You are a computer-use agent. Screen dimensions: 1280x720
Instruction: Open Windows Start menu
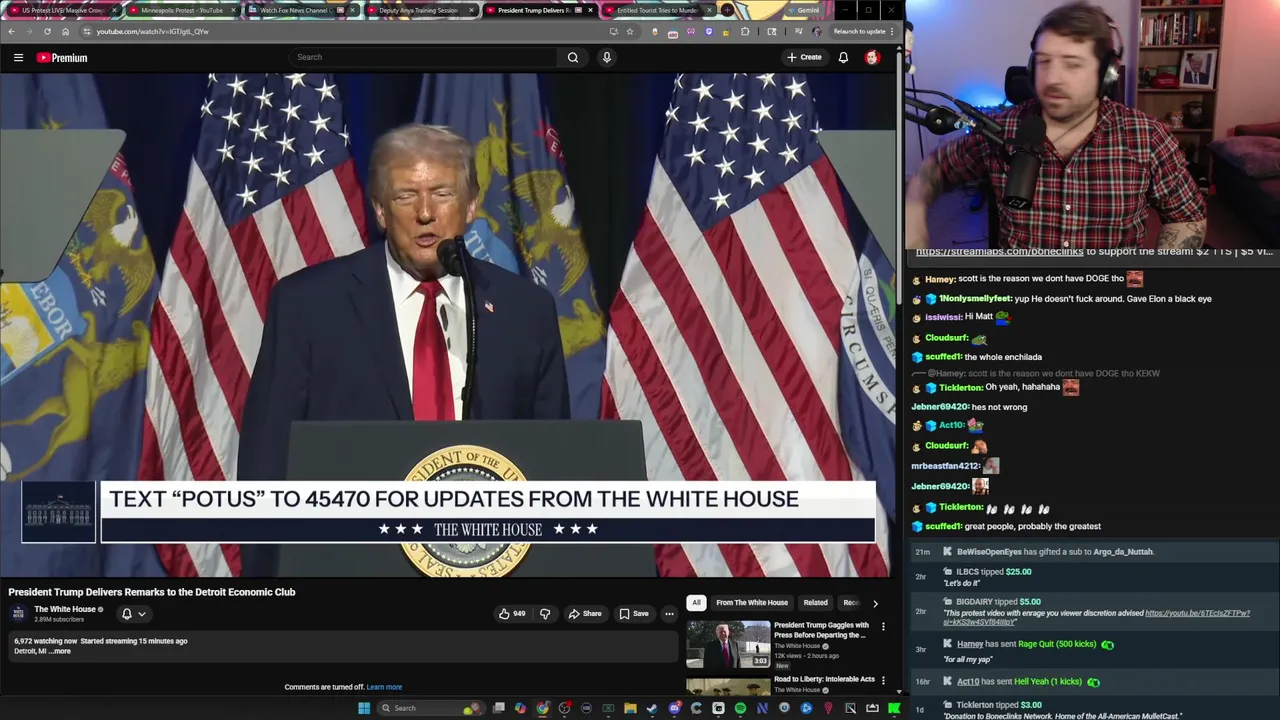tap(364, 708)
